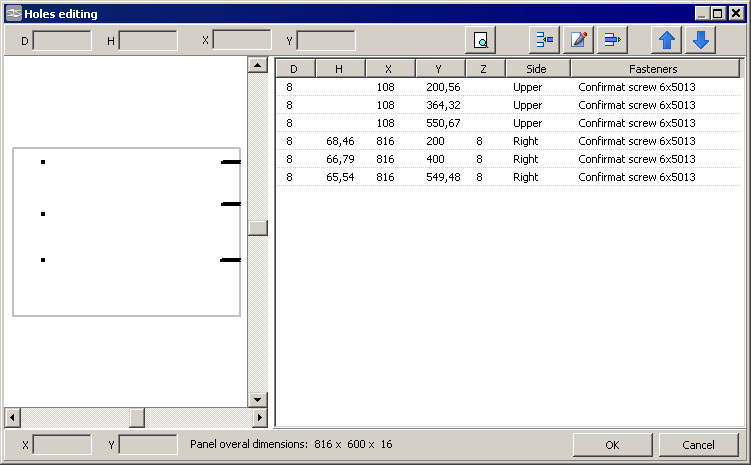Viewport: 751px width, 465px height.
Task: Focus the top H input field
Action: click(x=148, y=41)
